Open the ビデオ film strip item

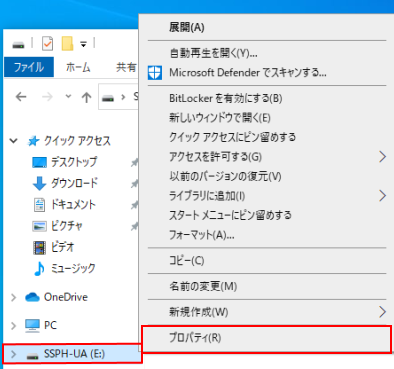point(54,247)
